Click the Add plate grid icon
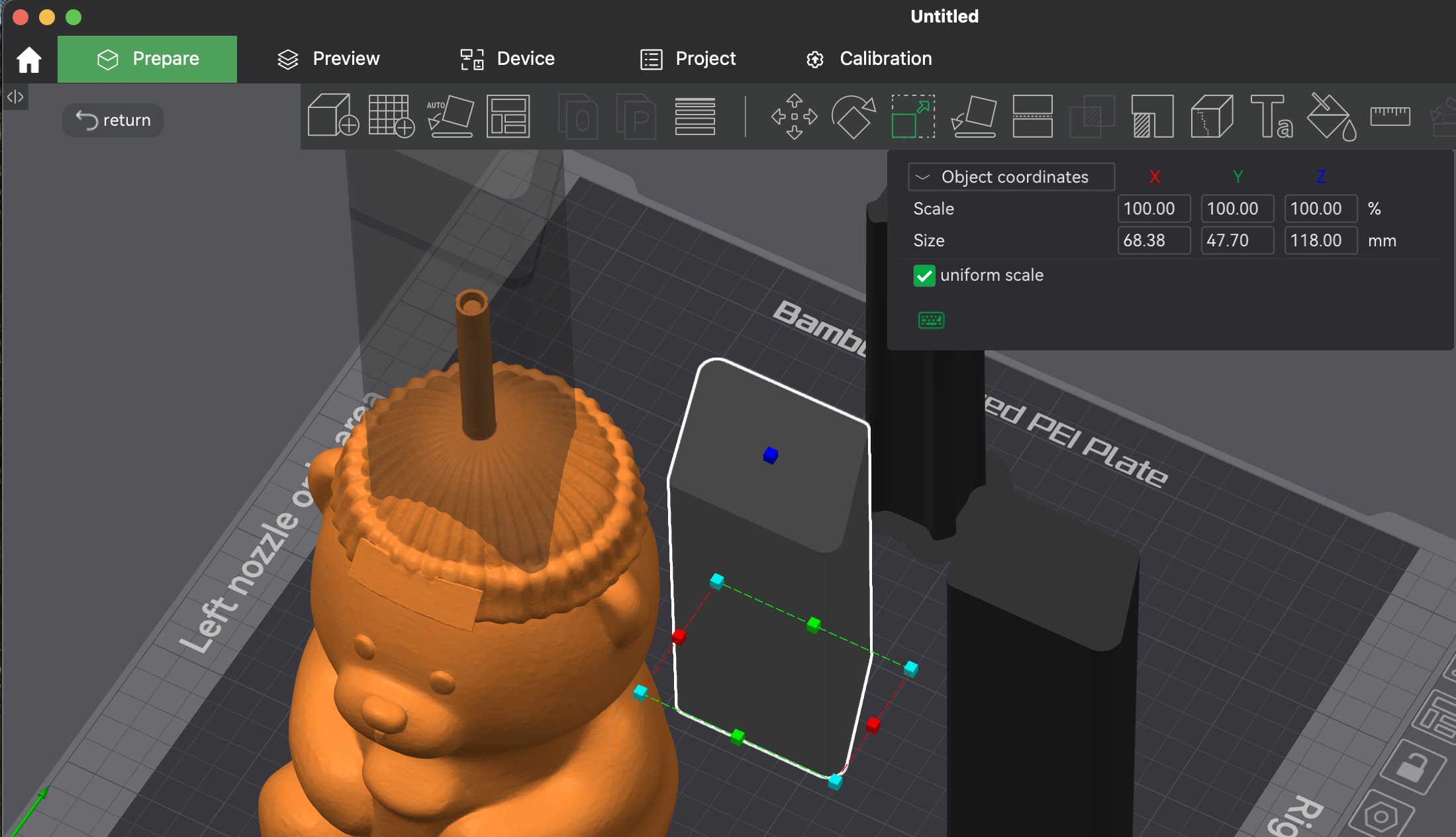The image size is (1456, 837). (x=391, y=116)
